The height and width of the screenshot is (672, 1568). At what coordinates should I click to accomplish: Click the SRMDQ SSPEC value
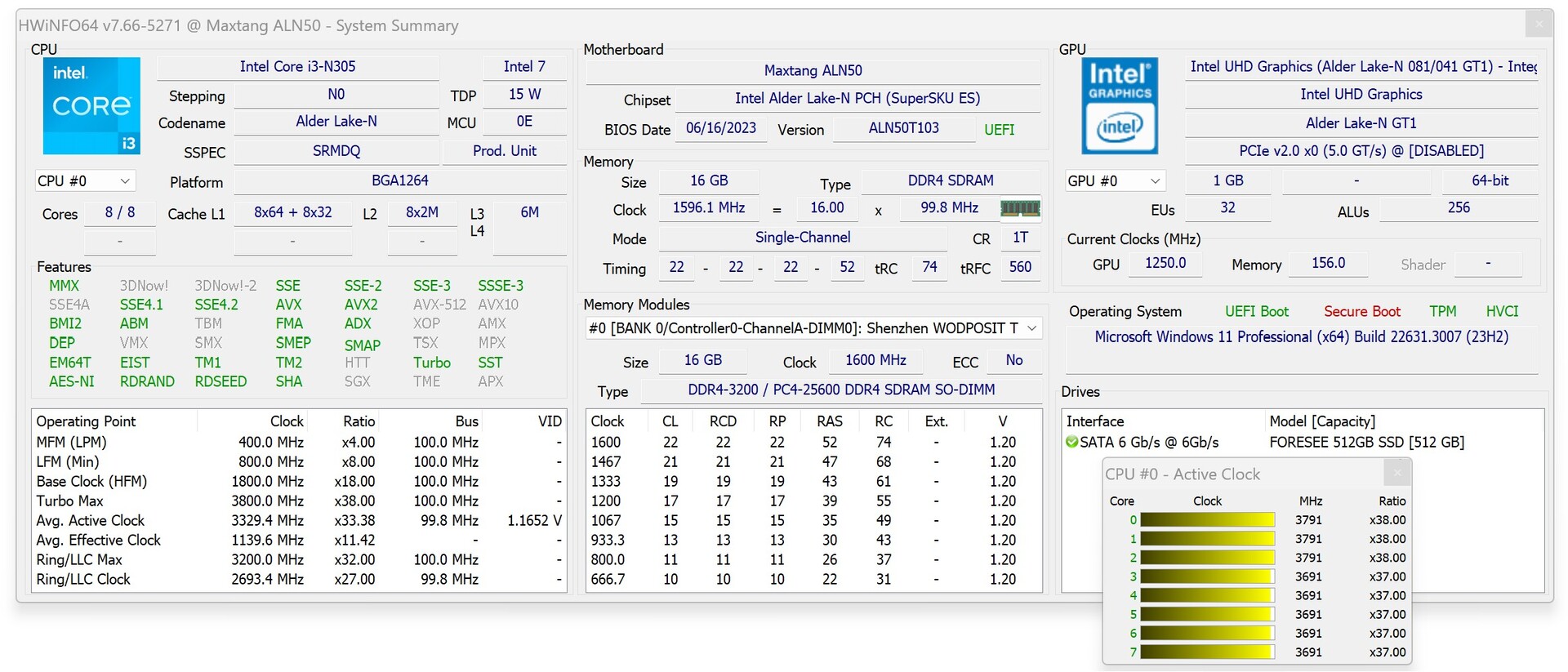point(336,151)
